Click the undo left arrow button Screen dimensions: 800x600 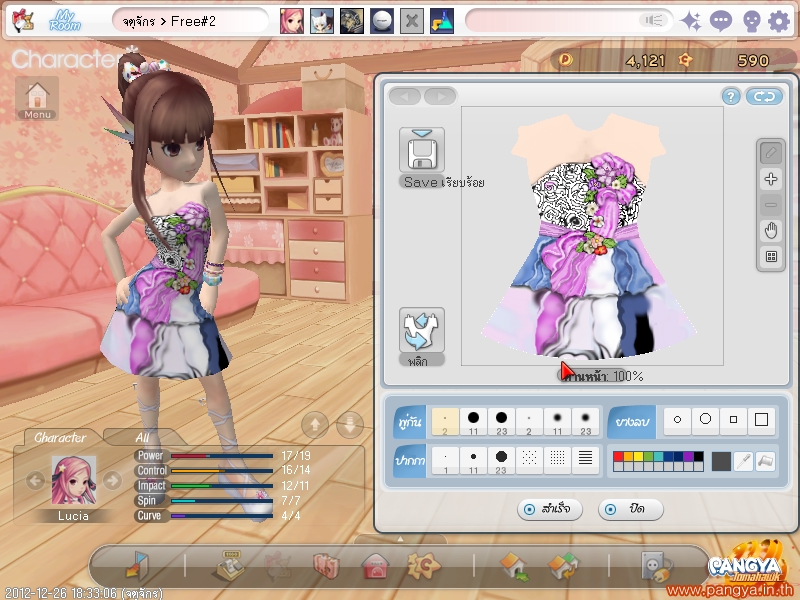pos(405,96)
